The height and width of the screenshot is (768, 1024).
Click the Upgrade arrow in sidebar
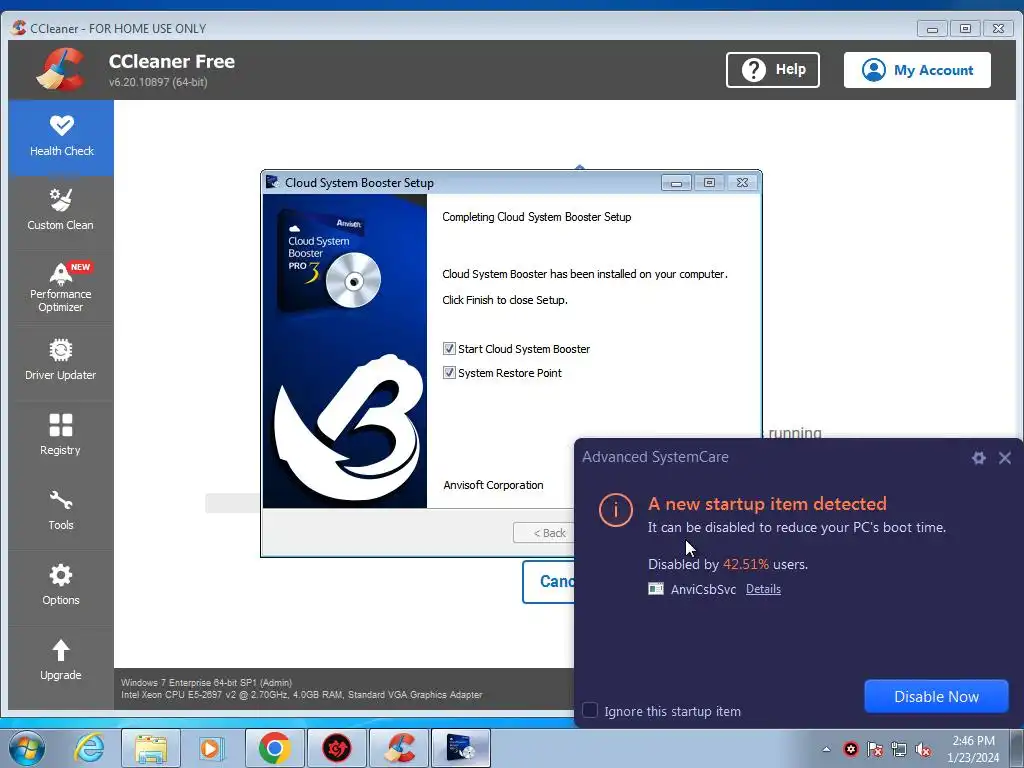pos(61,650)
